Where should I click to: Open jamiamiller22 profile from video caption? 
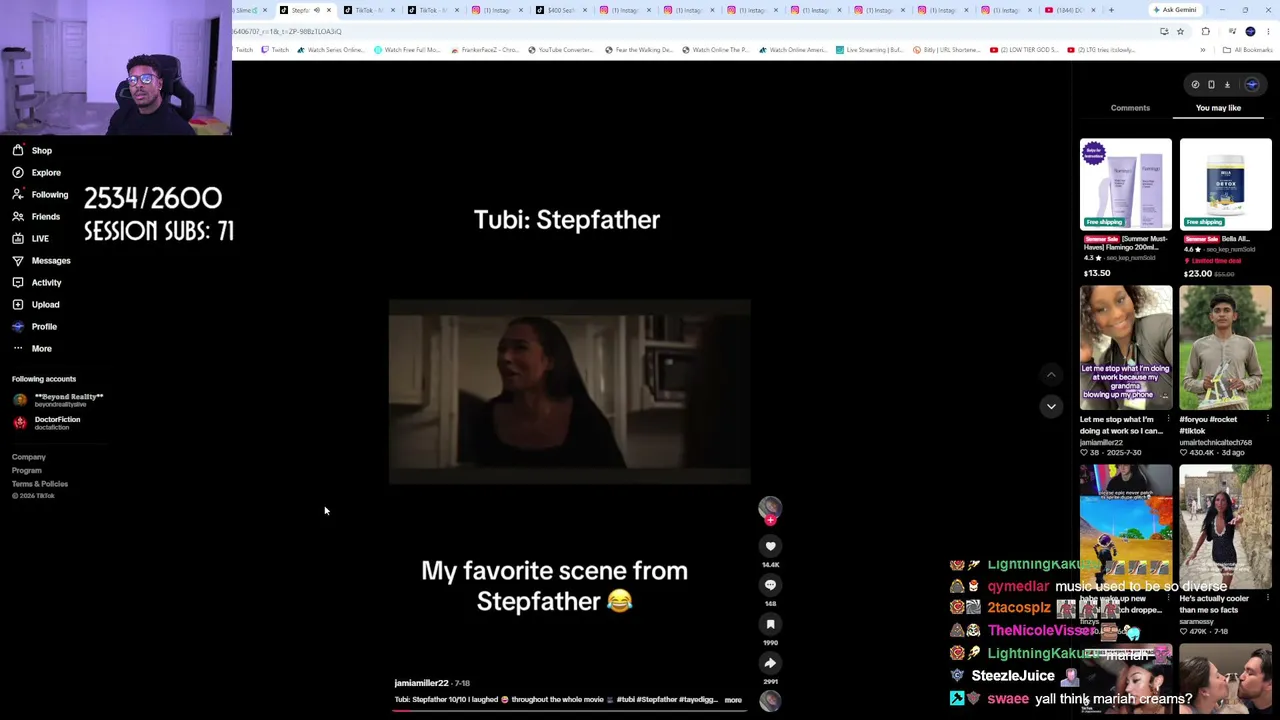tap(421, 683)
